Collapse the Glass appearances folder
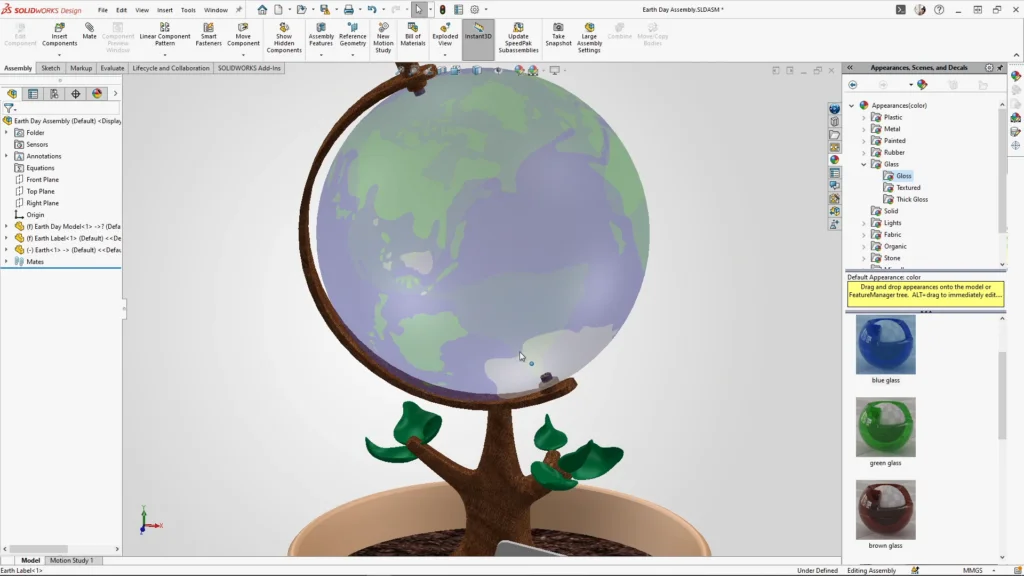The image size is (1024, 576). [863, 165]
